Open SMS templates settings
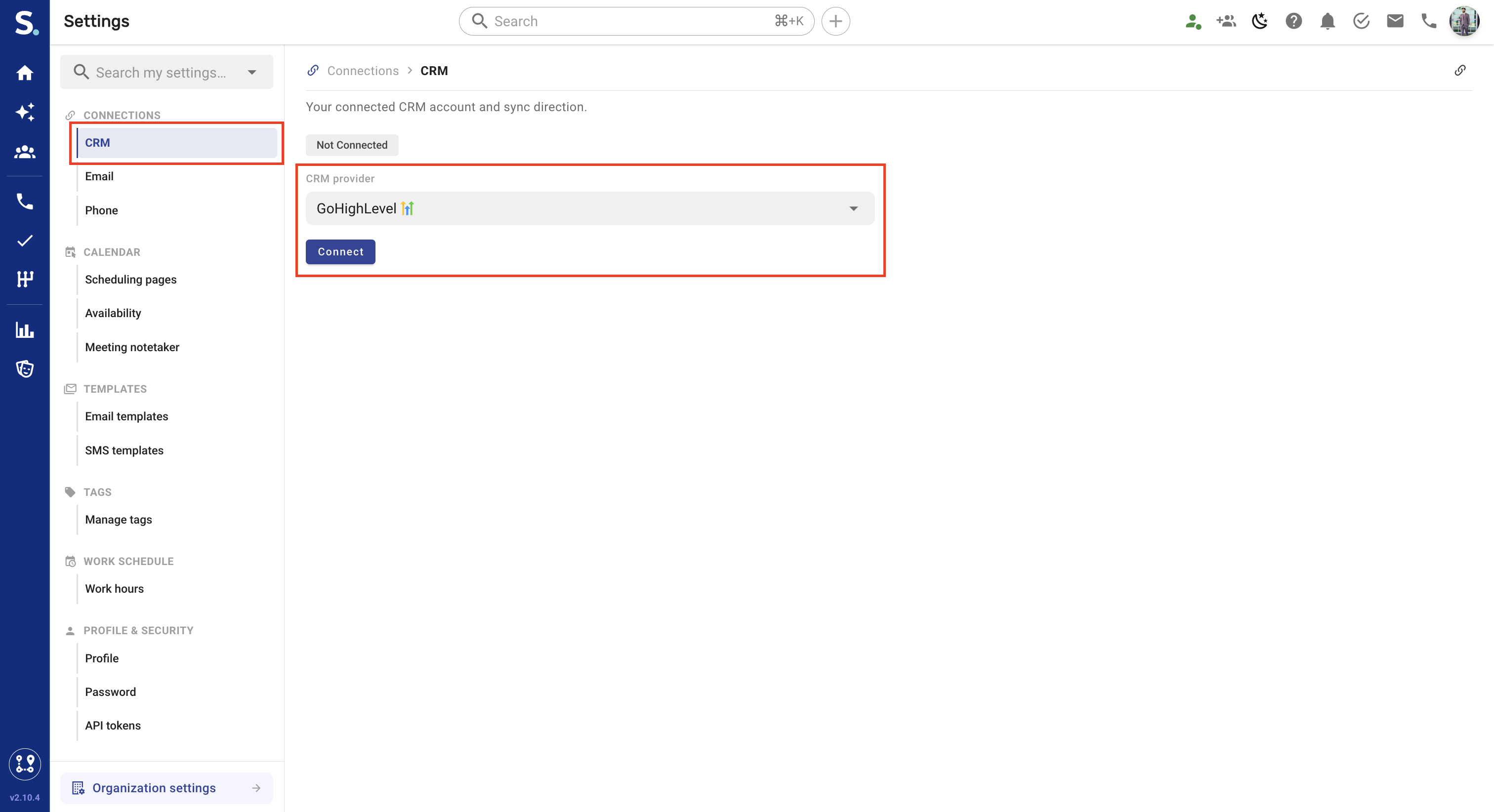The width and height of the screenshot is (1494, 812). pos(177,450)
